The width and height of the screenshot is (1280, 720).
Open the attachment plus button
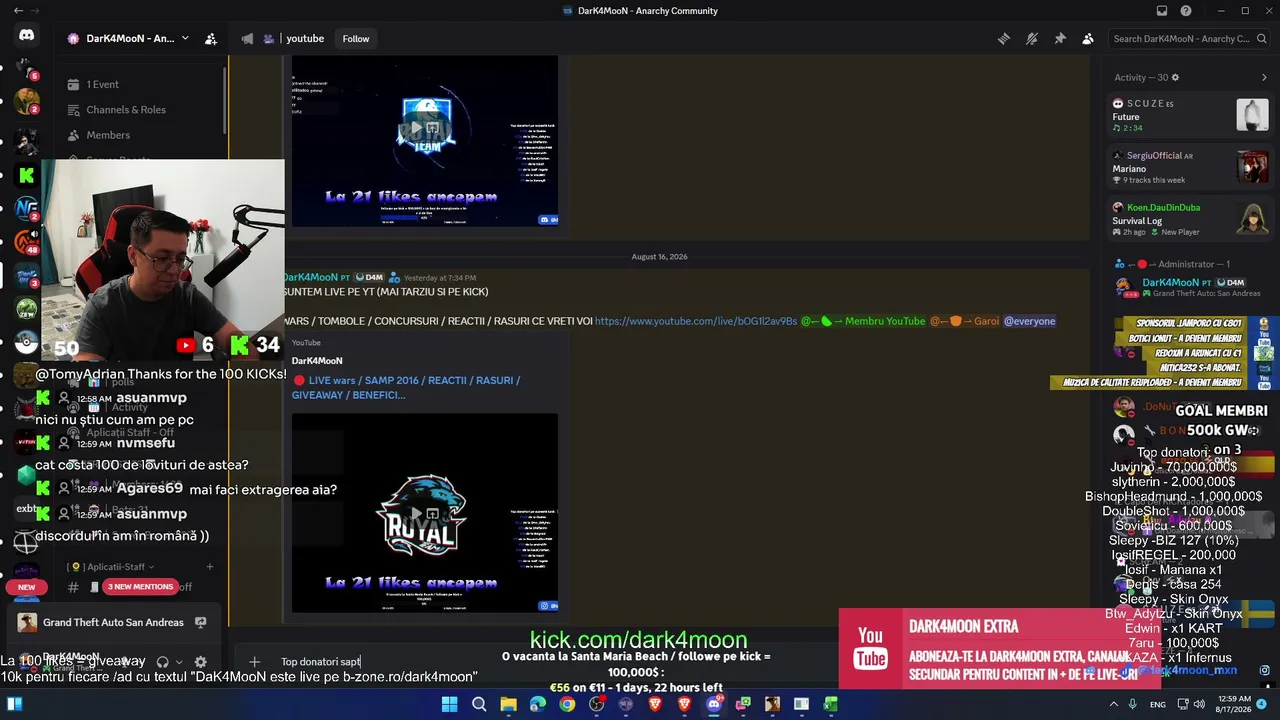click(254, 662)
